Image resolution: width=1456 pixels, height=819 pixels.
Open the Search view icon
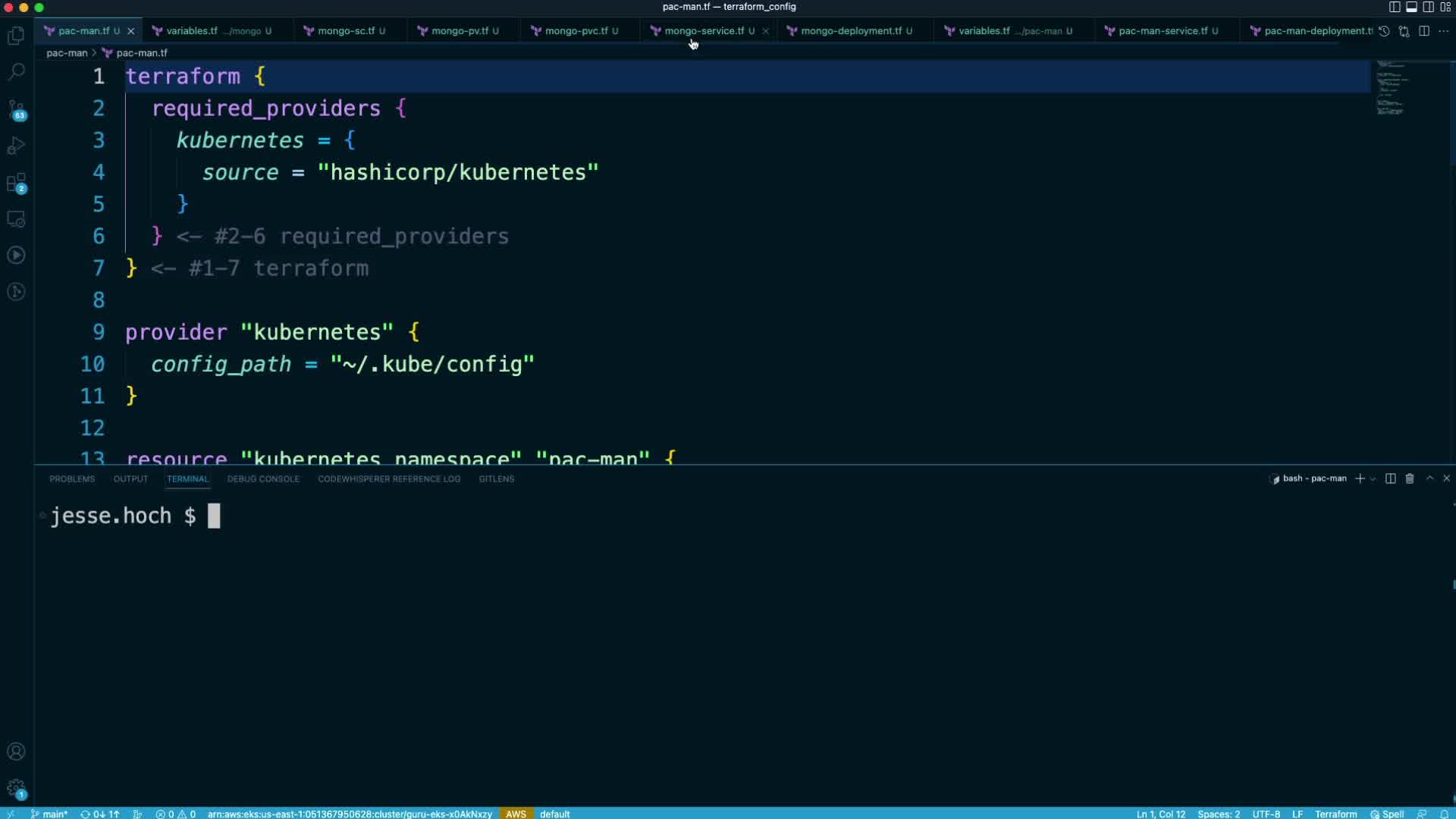click(16, 72)
